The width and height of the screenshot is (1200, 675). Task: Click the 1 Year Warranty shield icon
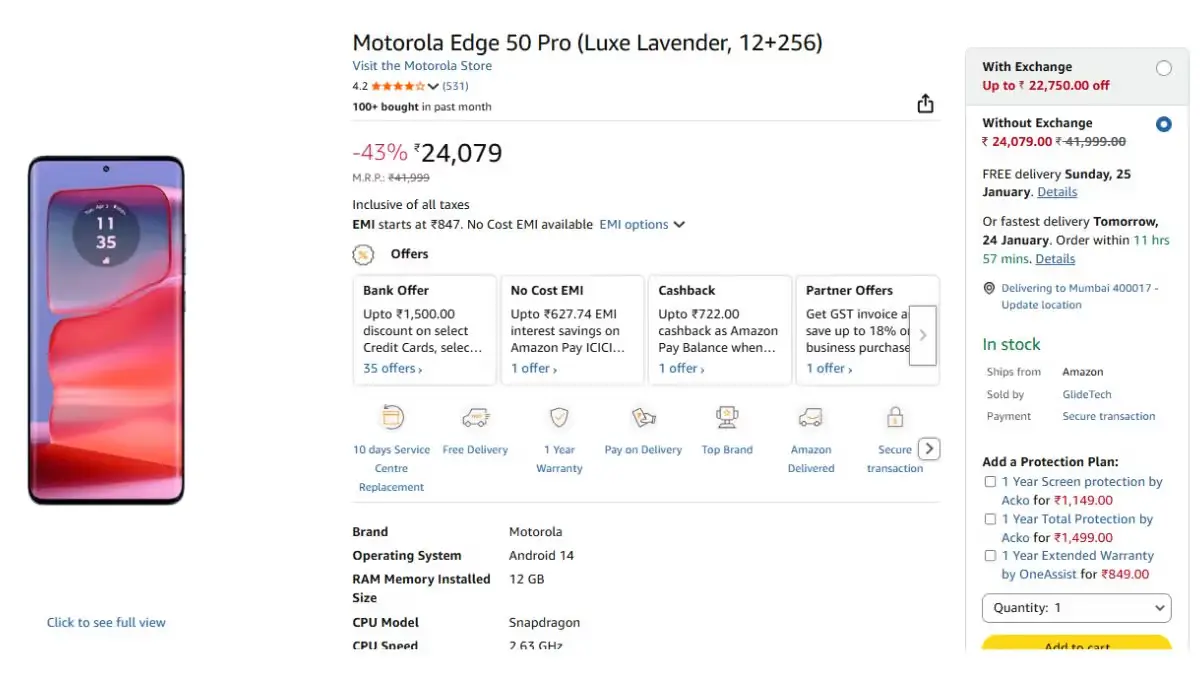(559, 417)
